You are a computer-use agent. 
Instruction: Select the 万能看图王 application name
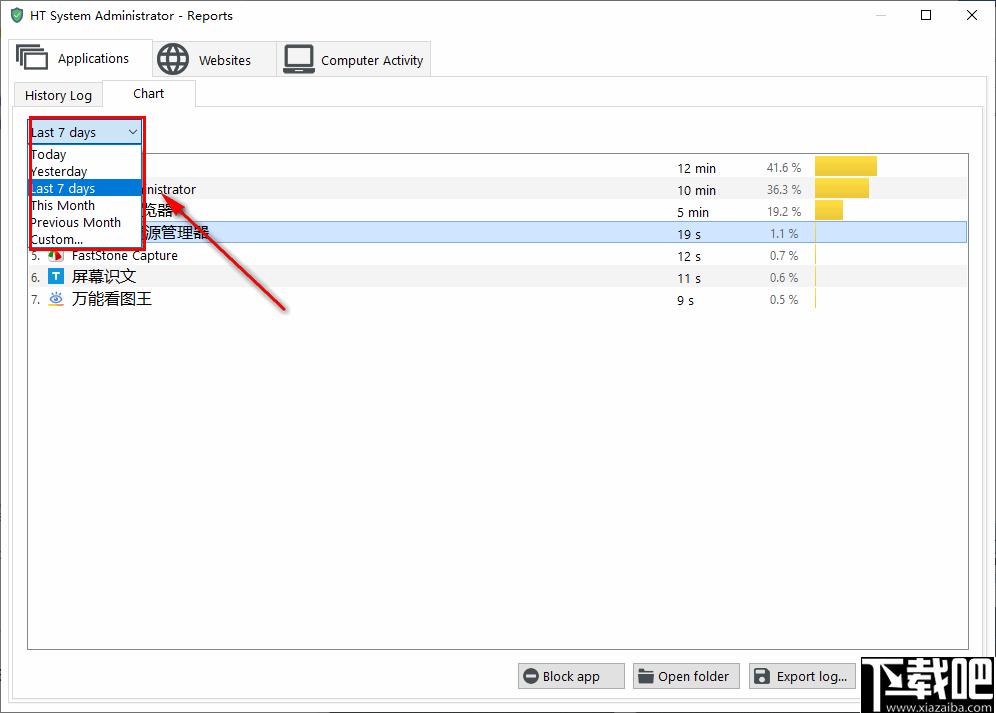[x=112, y=299]
